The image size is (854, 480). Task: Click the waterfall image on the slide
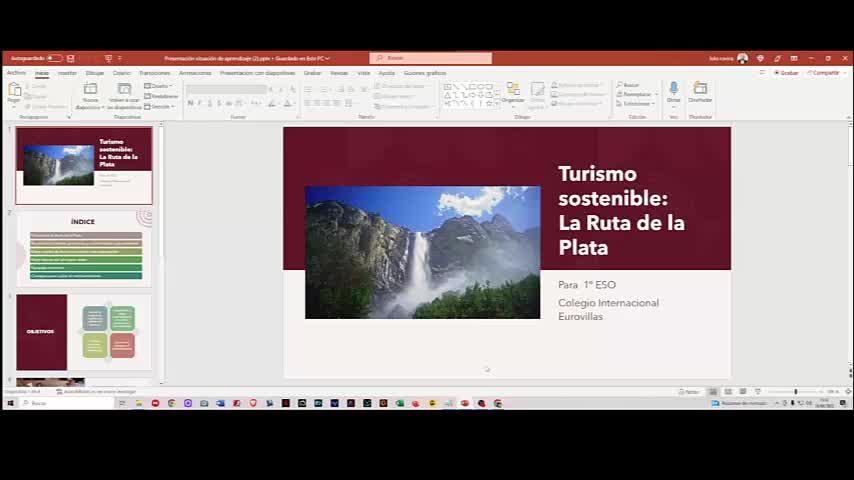tap(423, 252)
